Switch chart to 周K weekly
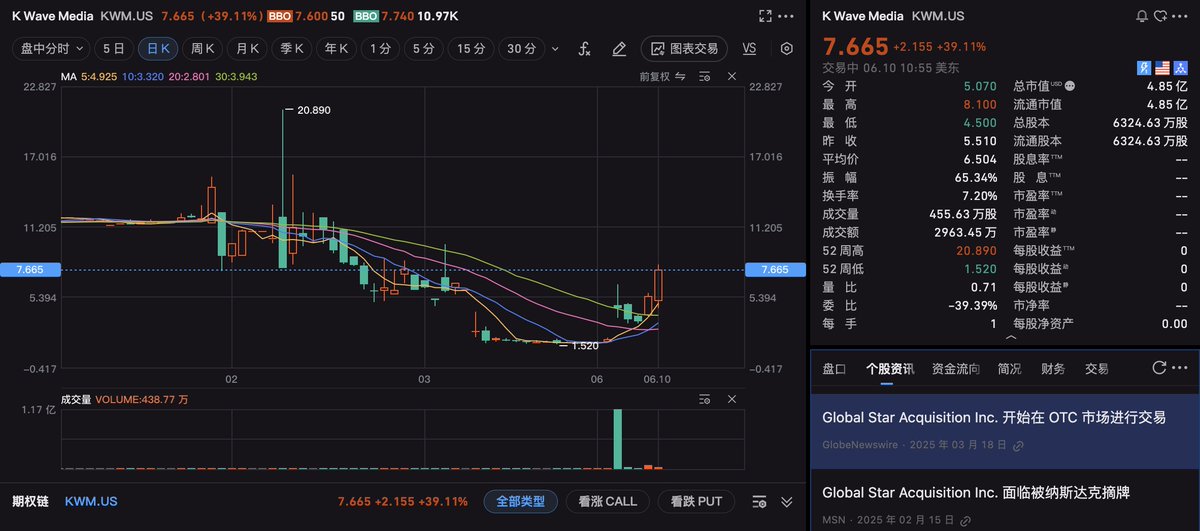Screen dimensions: 1200x531 (x=204, y=48)
